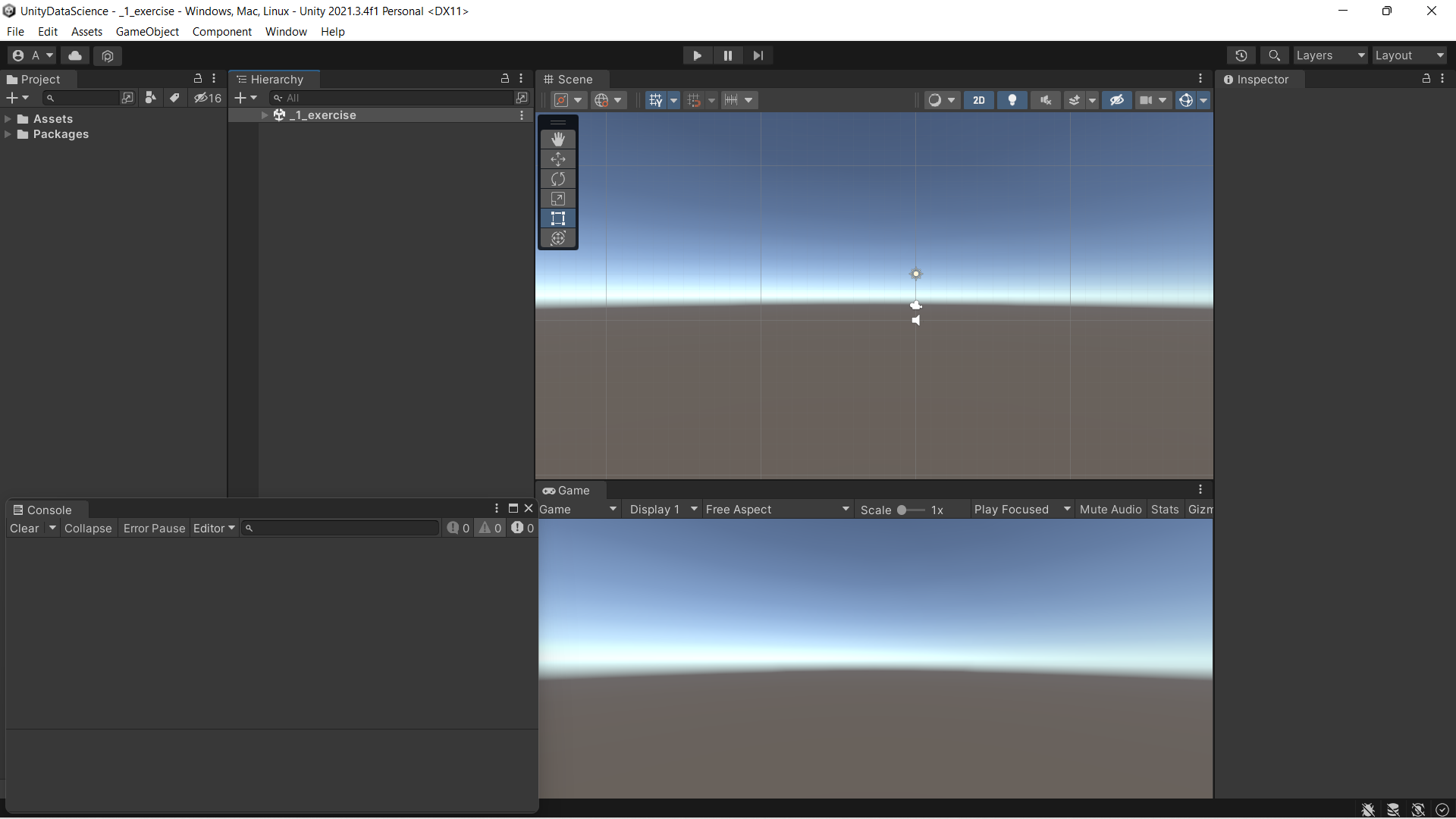Click the search icon near Layers dropdown
Image resolution: width=1456 pixels, height=819 pixels.
click(1274, 55)
